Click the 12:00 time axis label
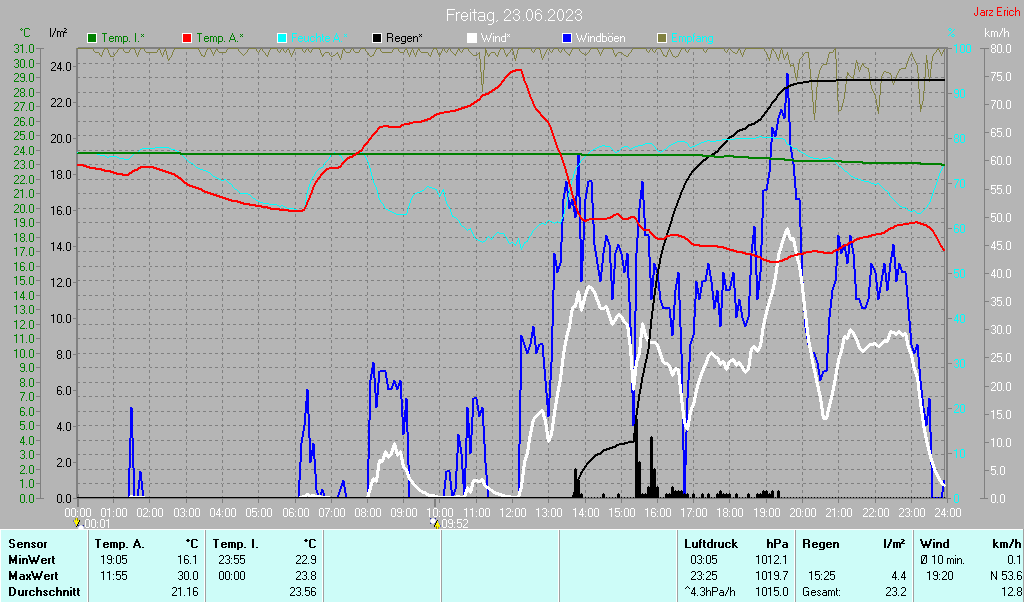 (x=512, y=512)
